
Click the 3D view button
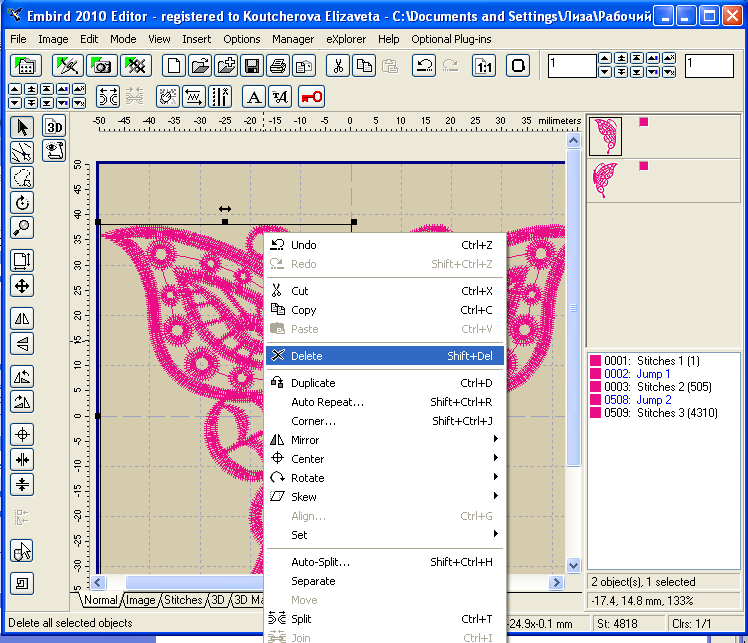[54, 127]
